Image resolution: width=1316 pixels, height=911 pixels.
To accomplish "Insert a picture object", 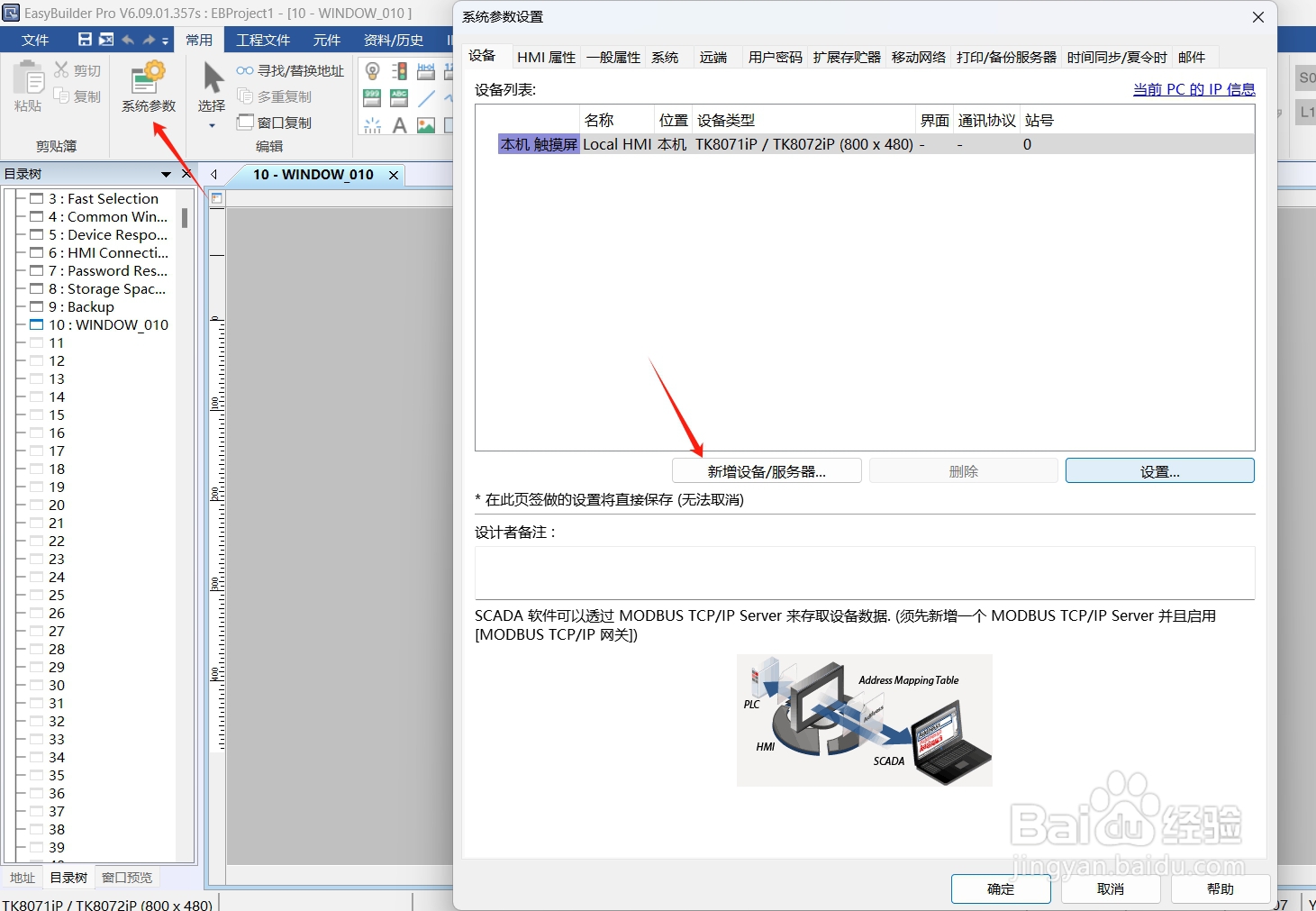I will pos(427,125).
